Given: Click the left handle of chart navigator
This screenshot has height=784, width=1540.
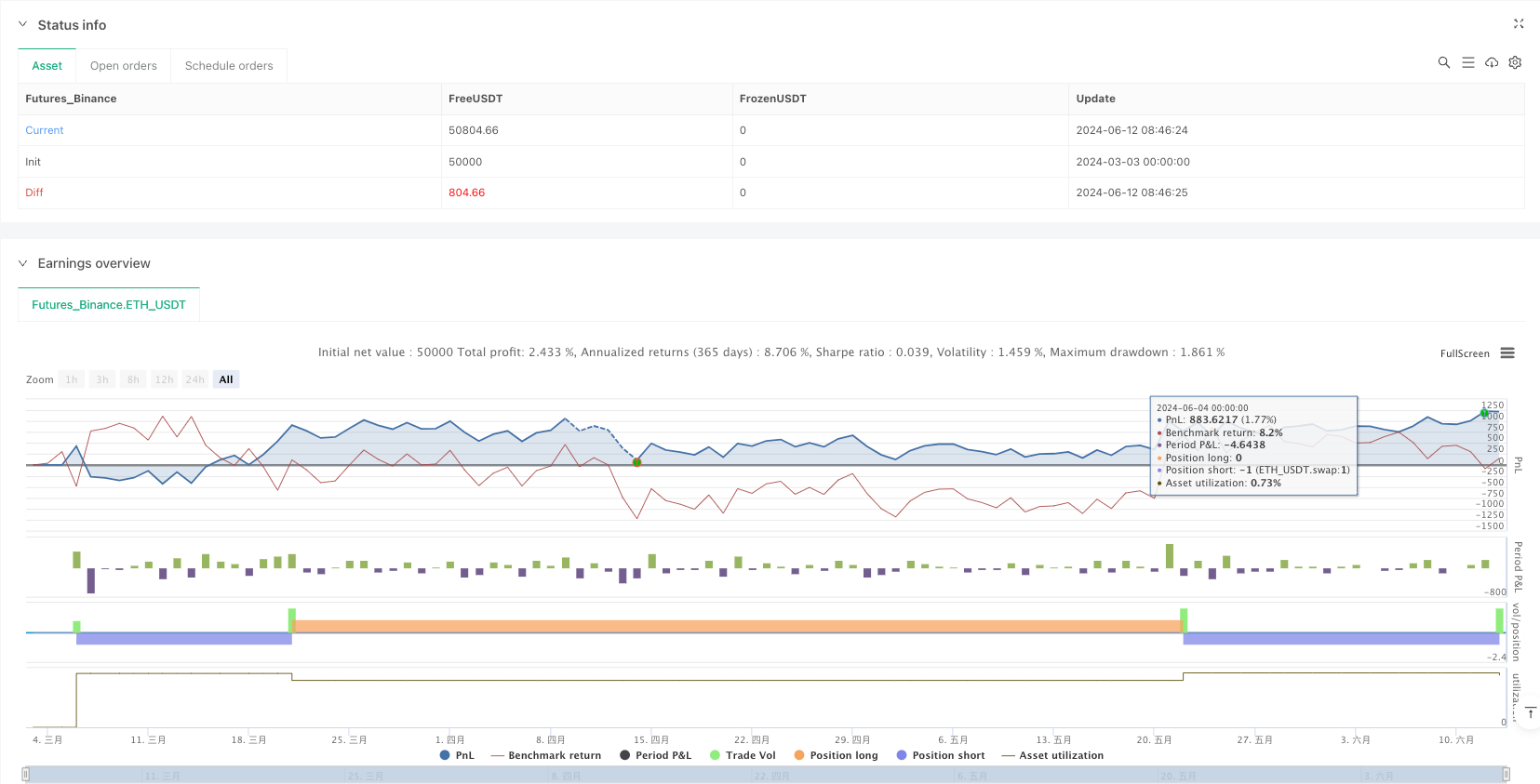Looking at the screenshot, I should tap(26, 774).
